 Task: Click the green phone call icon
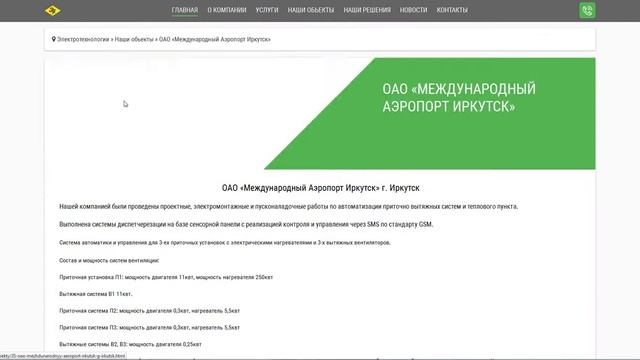587,11
